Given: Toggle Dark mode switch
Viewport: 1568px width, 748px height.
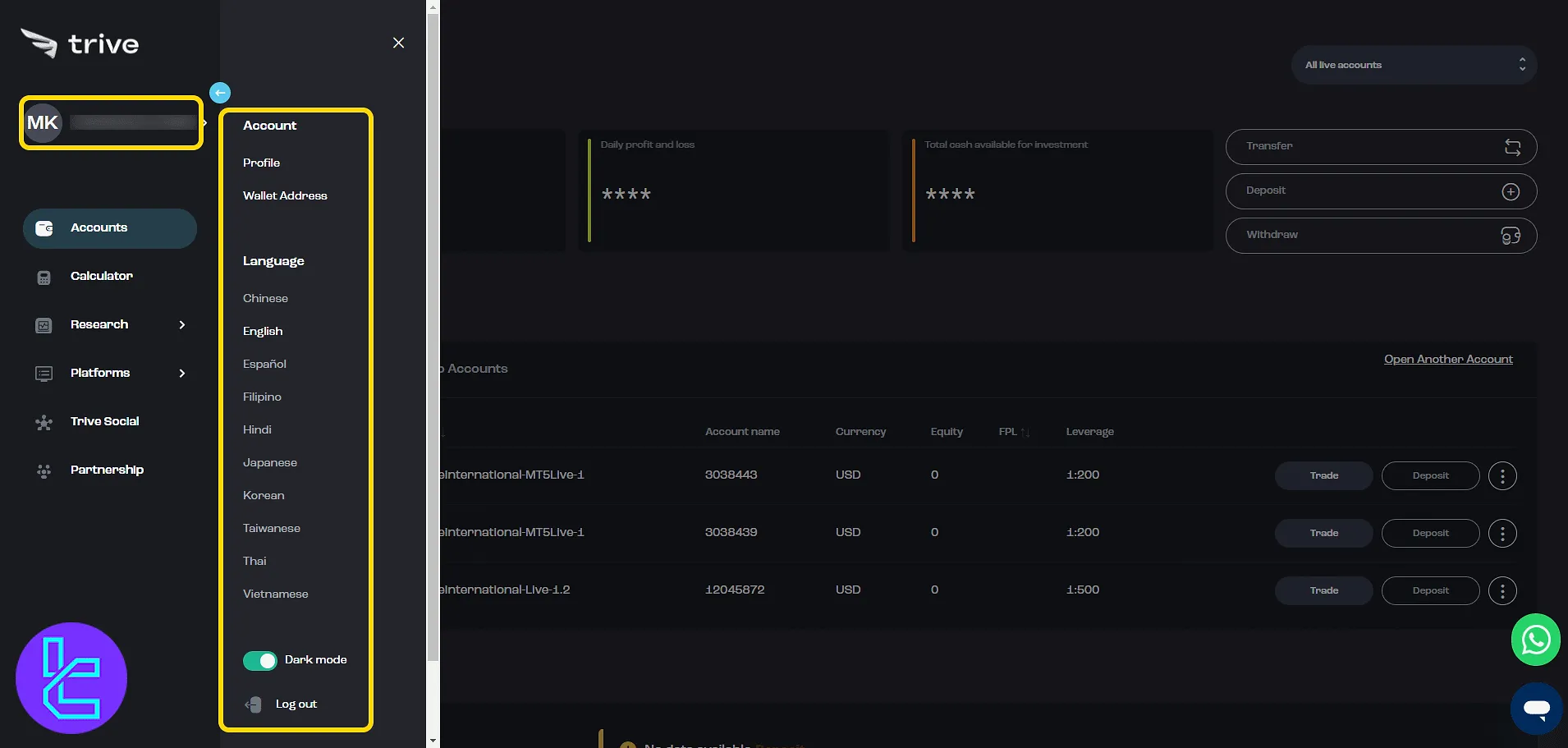Looking at the screenshot, I should [260, 660].
